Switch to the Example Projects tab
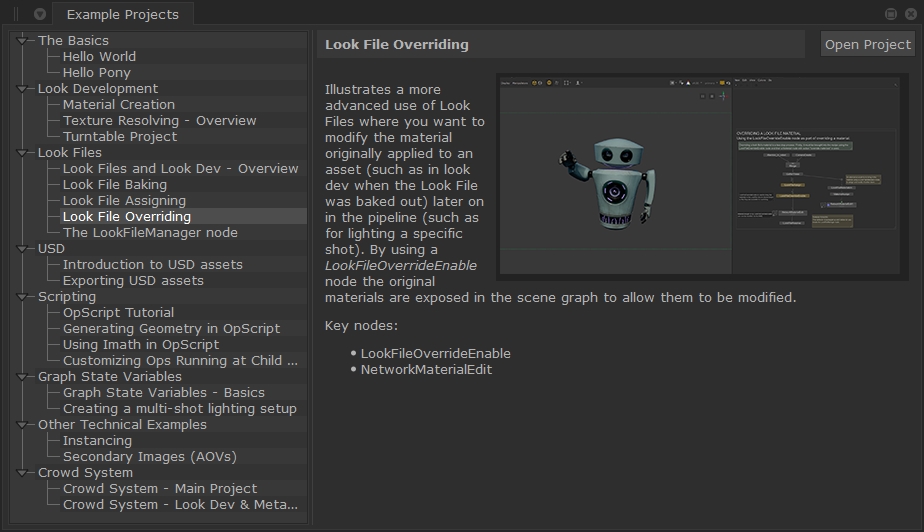924x532 pixels. tap(122, 14)
